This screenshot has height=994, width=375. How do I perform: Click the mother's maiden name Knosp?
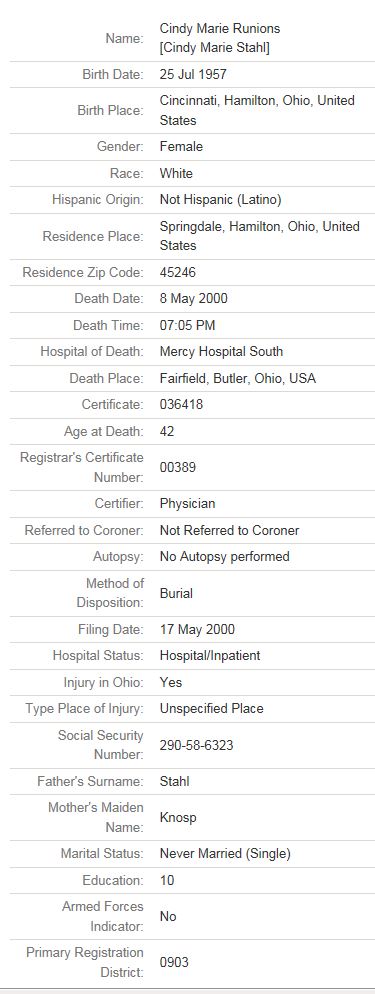pos(178,818)
